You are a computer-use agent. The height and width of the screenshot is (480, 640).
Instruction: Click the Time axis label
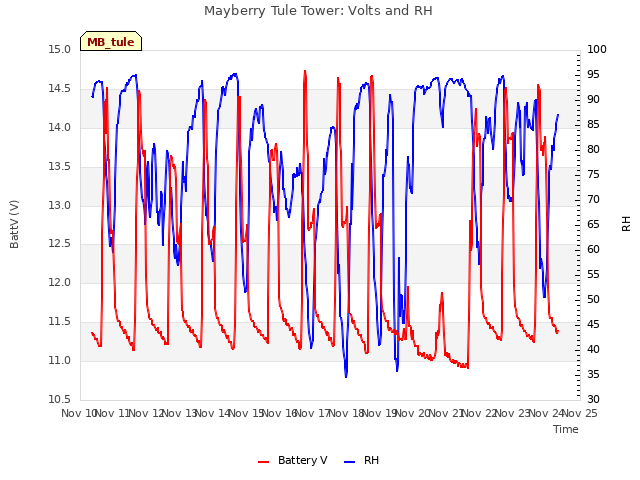pyautogui.click(x=566, y=429)
